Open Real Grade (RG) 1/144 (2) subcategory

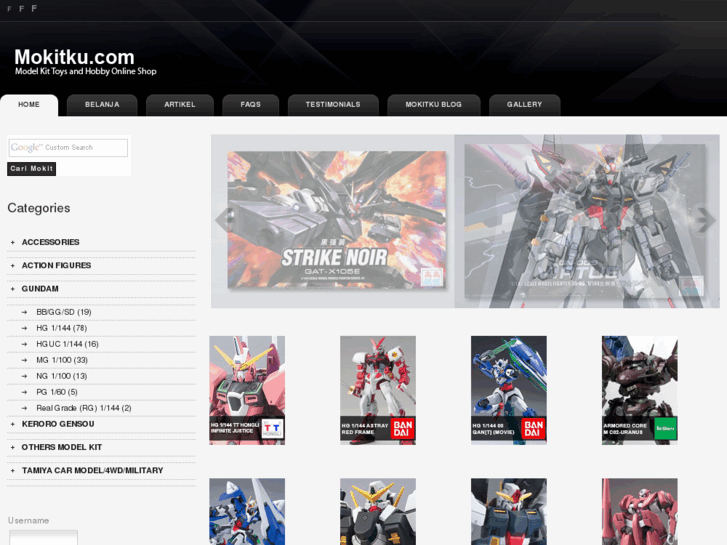(x=84, y=408)
